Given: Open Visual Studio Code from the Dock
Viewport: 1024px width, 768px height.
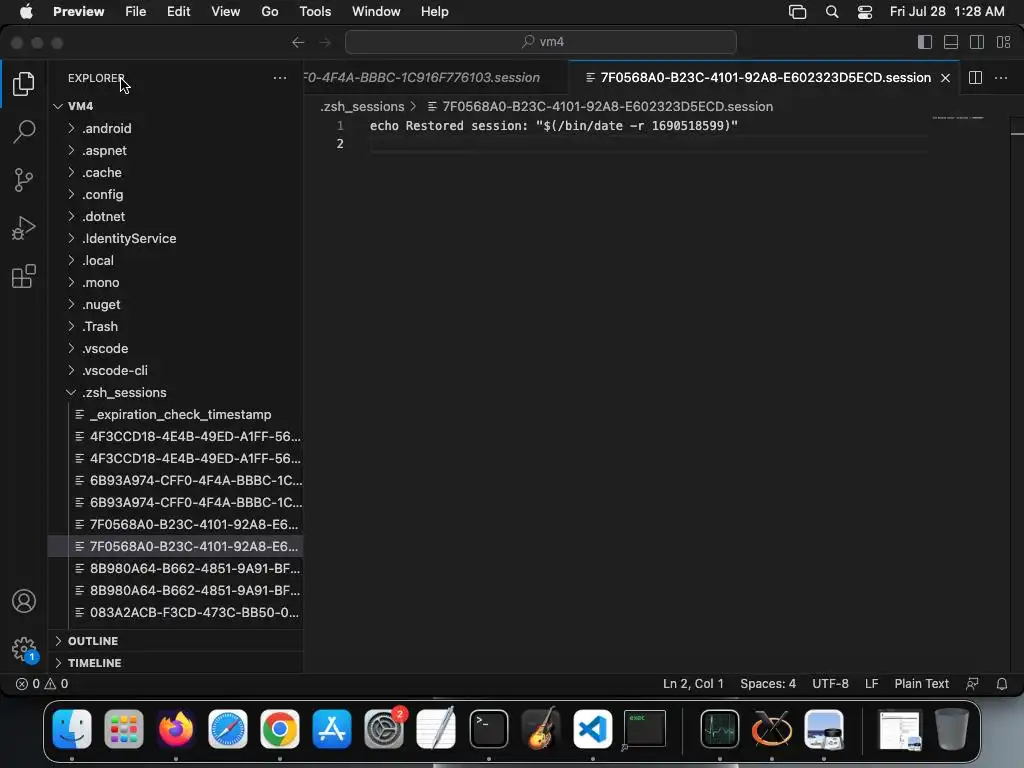Looking at the screenshot, I should pos(592,729).
